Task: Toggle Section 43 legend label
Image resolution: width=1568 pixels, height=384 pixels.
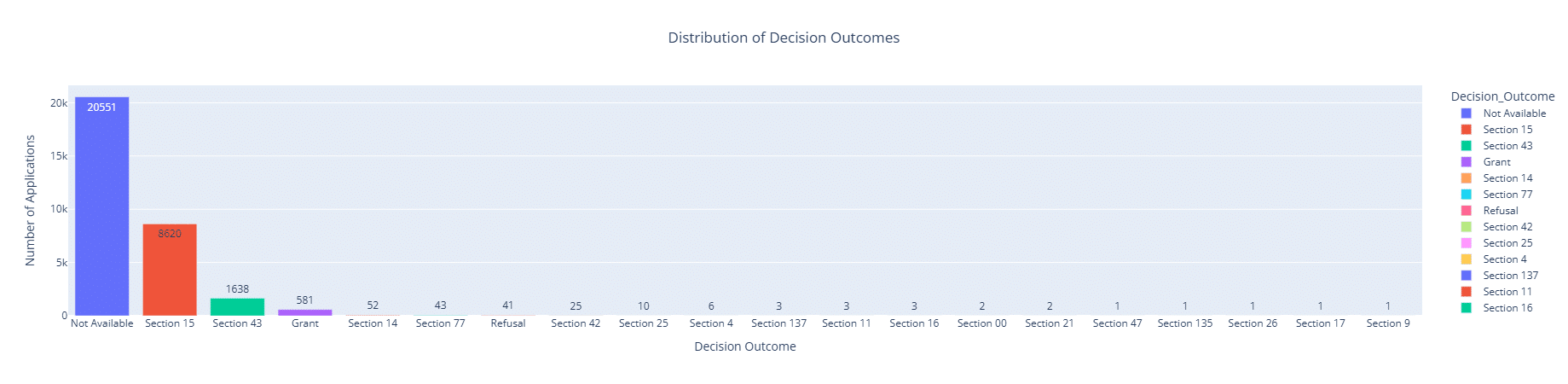Action: point(1507,146)
